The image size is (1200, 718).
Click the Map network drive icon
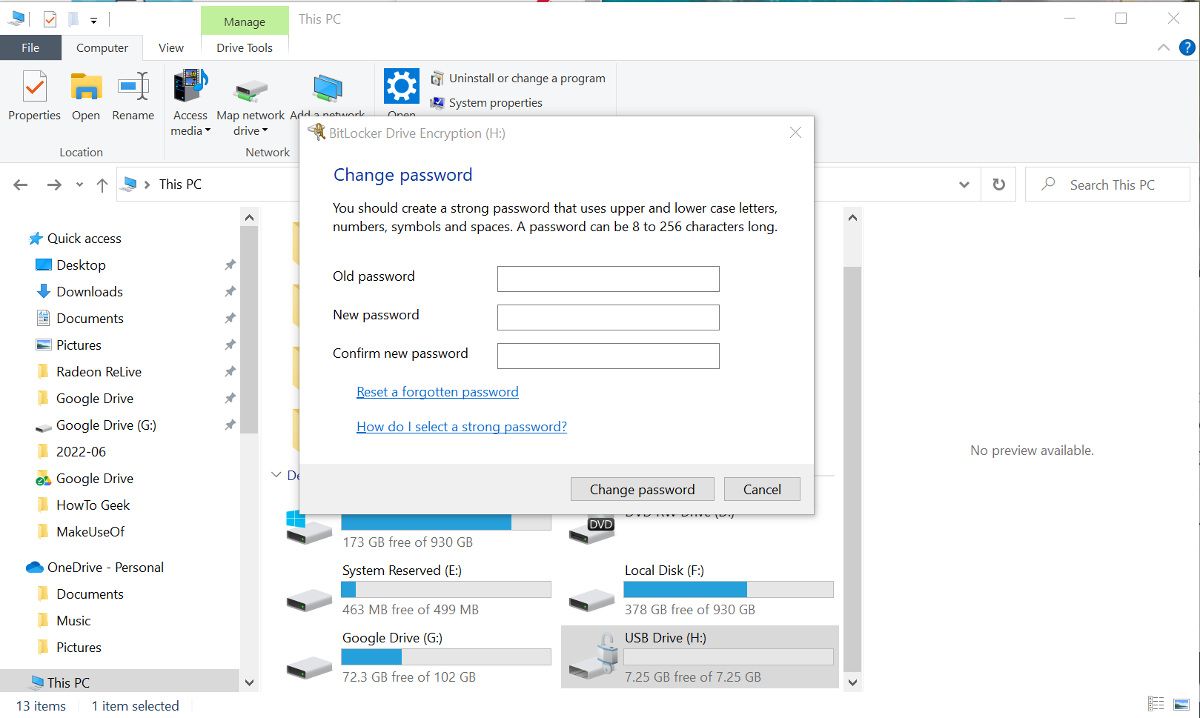(x=250, y=91)
